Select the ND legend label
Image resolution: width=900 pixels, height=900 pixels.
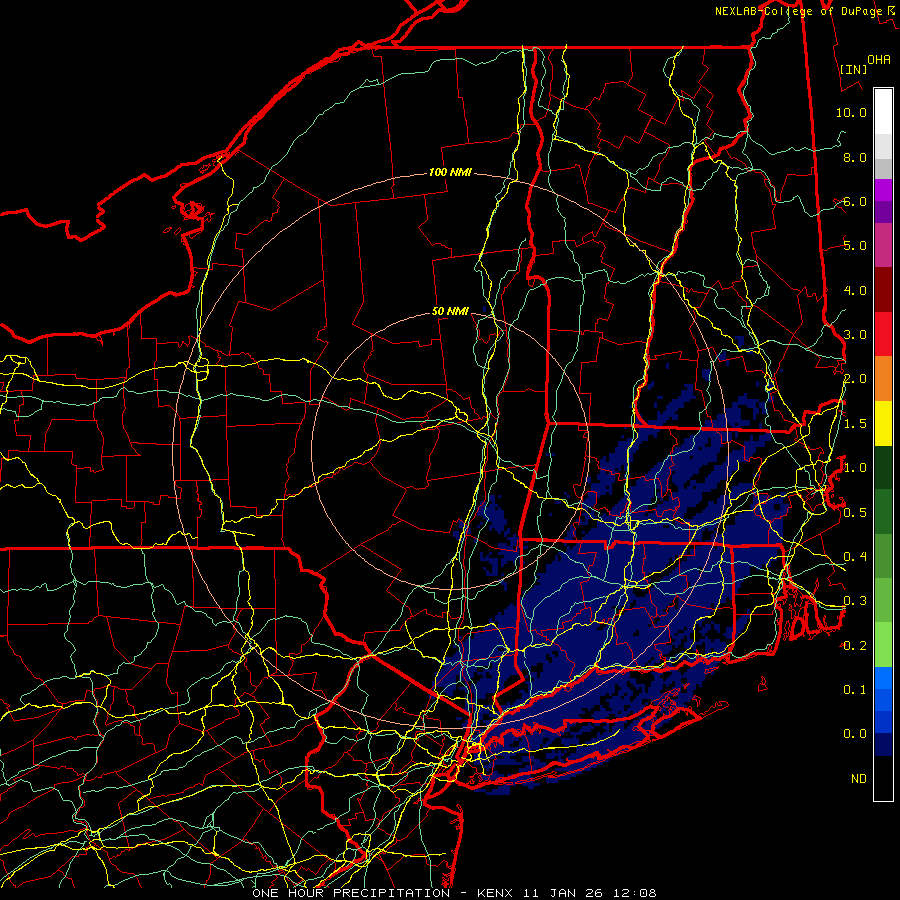click(x=859, y=778)
